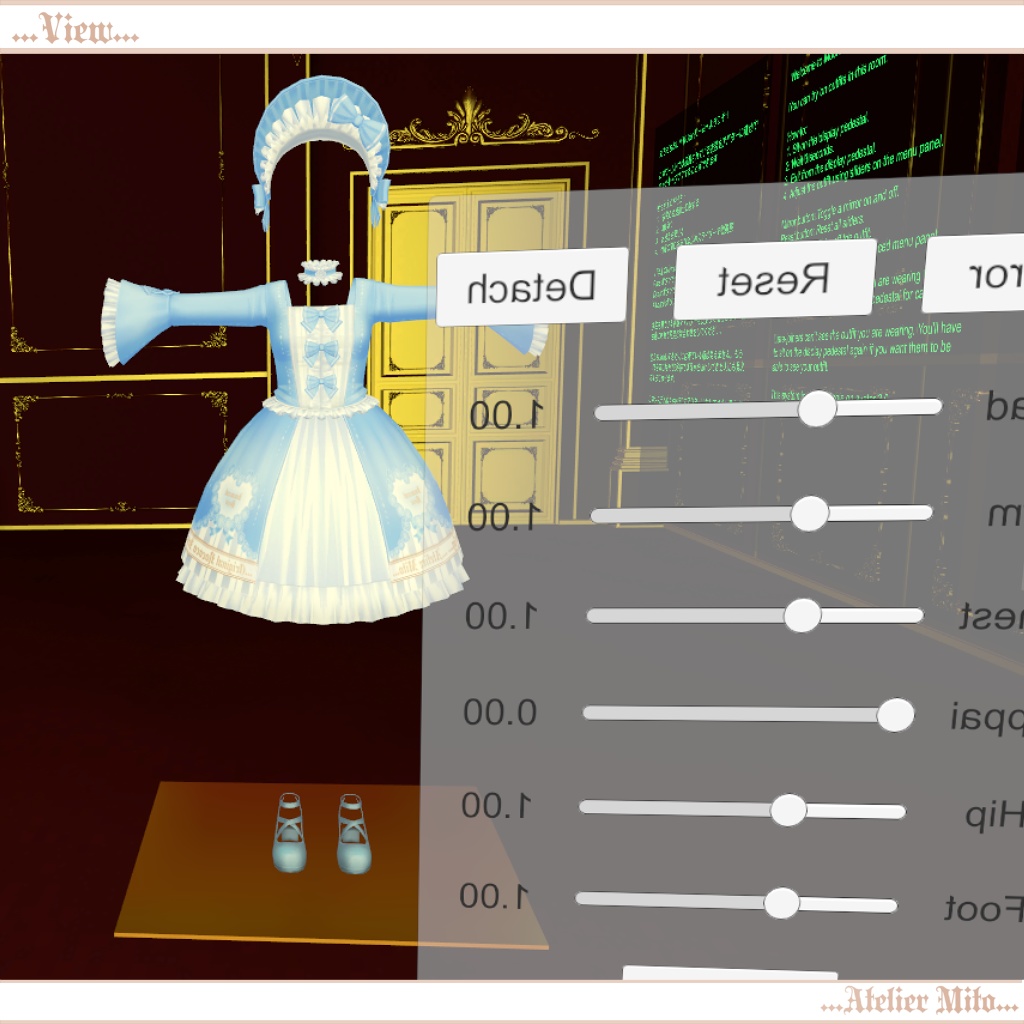Click the frilled choker above the dress
1024x1024 pixels.
click(320, 272)
